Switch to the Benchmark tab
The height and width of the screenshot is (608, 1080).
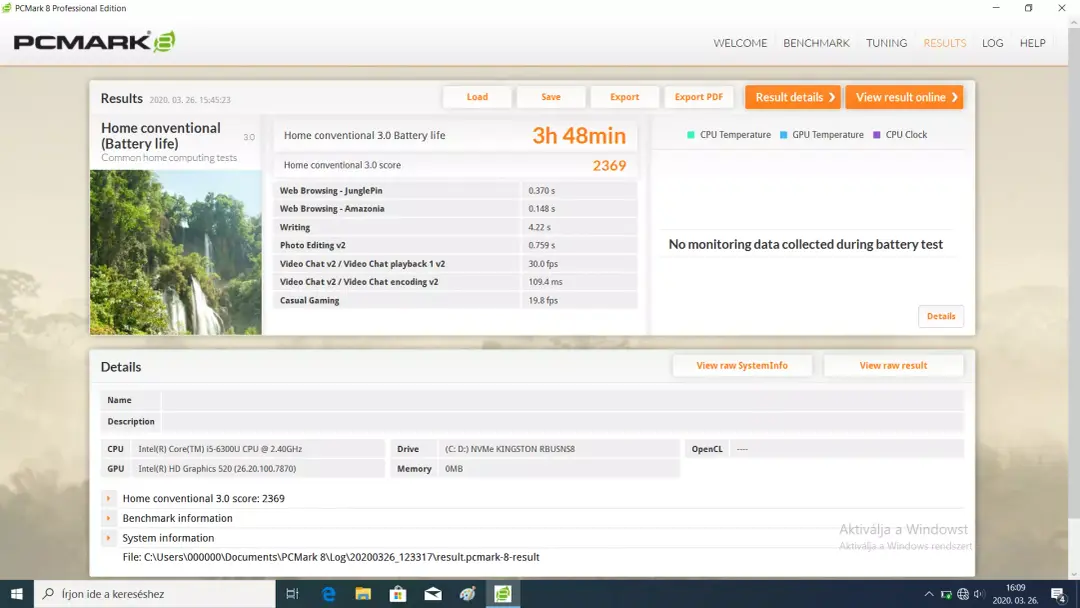816,43
